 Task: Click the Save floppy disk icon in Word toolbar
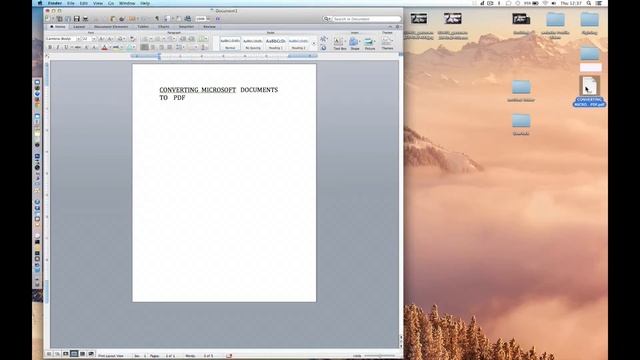click(77, 19)
